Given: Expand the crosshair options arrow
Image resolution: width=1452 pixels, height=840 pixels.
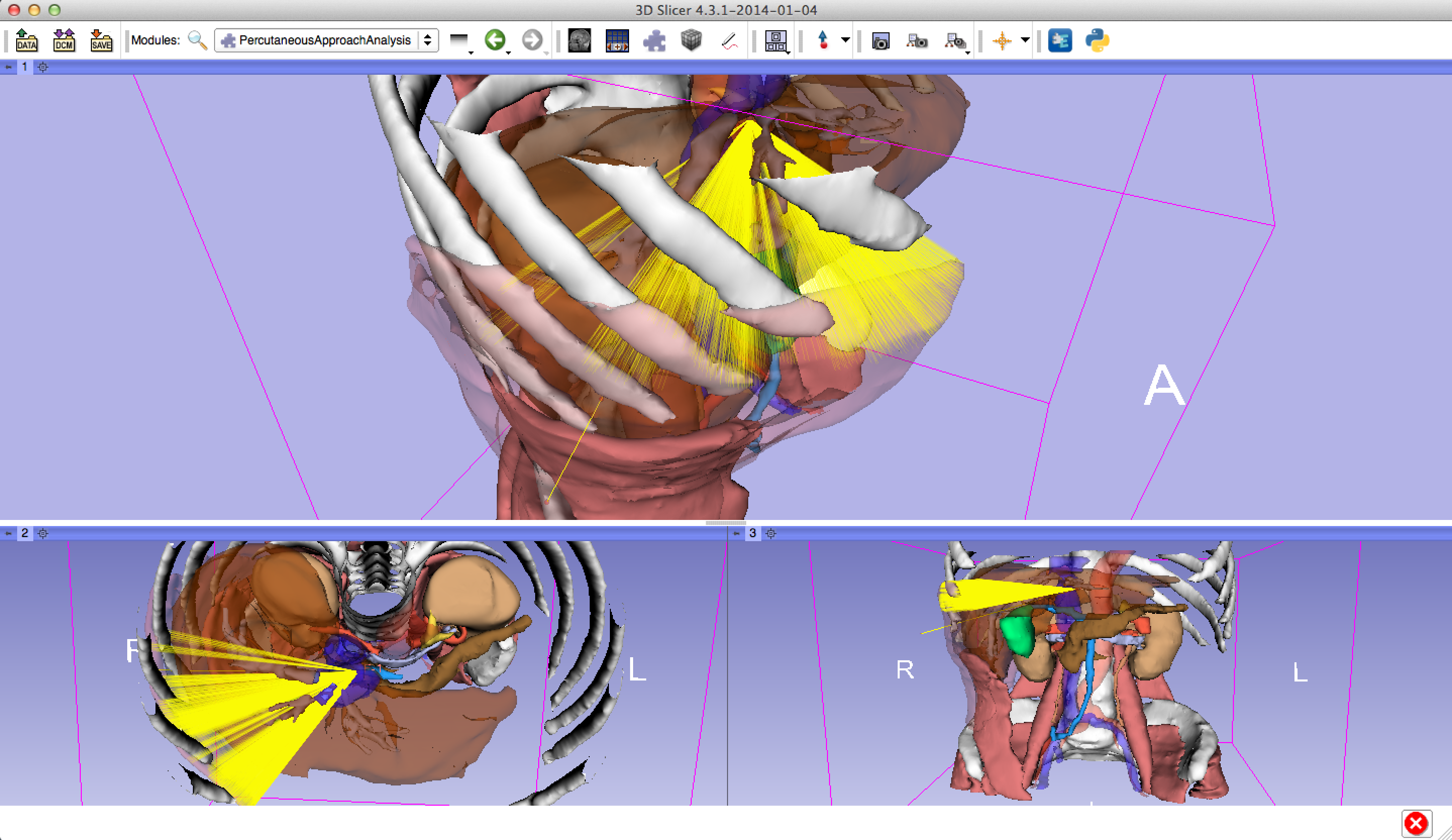Looking at the screenshot, I should click(x=1025, y=40).
